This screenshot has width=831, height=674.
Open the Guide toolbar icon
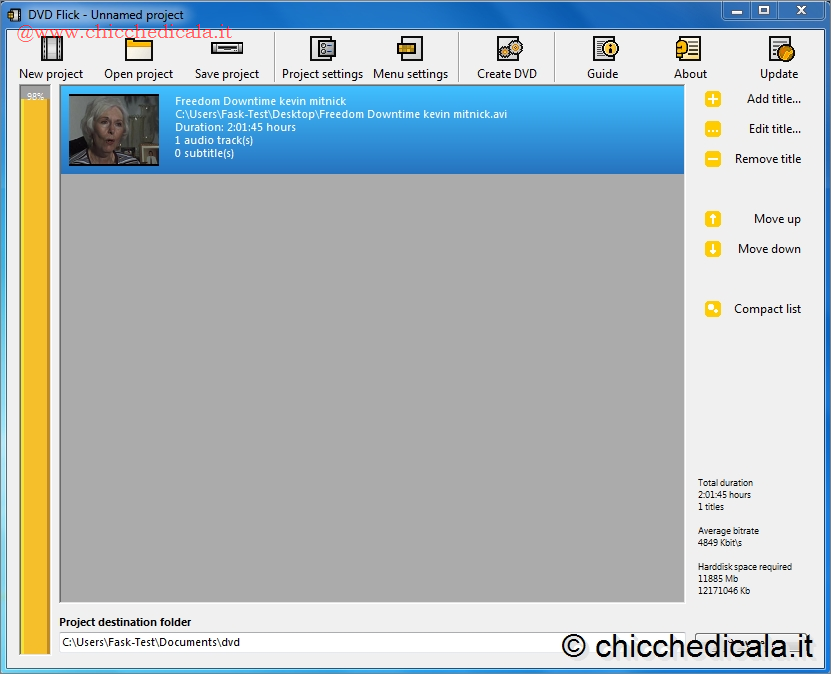[x=603, y=49]
